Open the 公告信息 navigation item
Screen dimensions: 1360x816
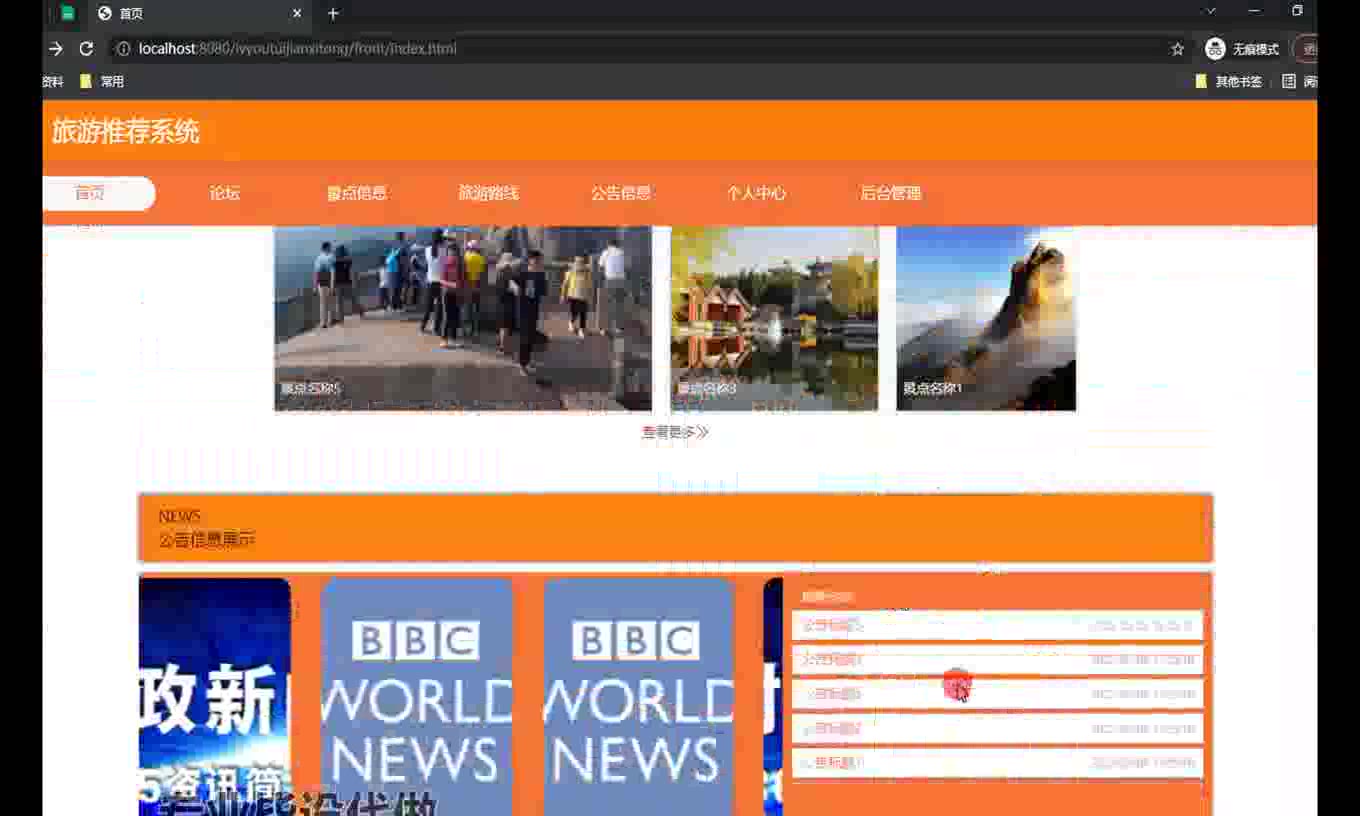pos(621,193)
